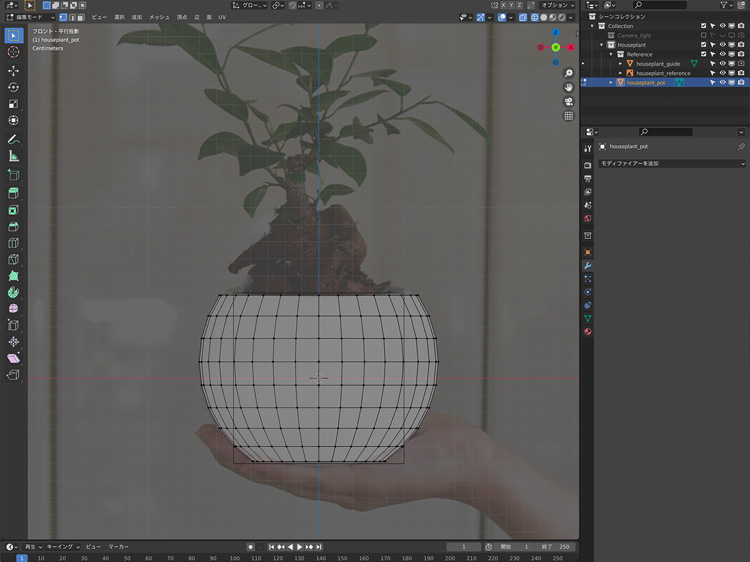Image resolution: width=750 pixels, height=562 pixels.
Task: Select the 3D Cursor tool
Action: click(x=14, y=52)
